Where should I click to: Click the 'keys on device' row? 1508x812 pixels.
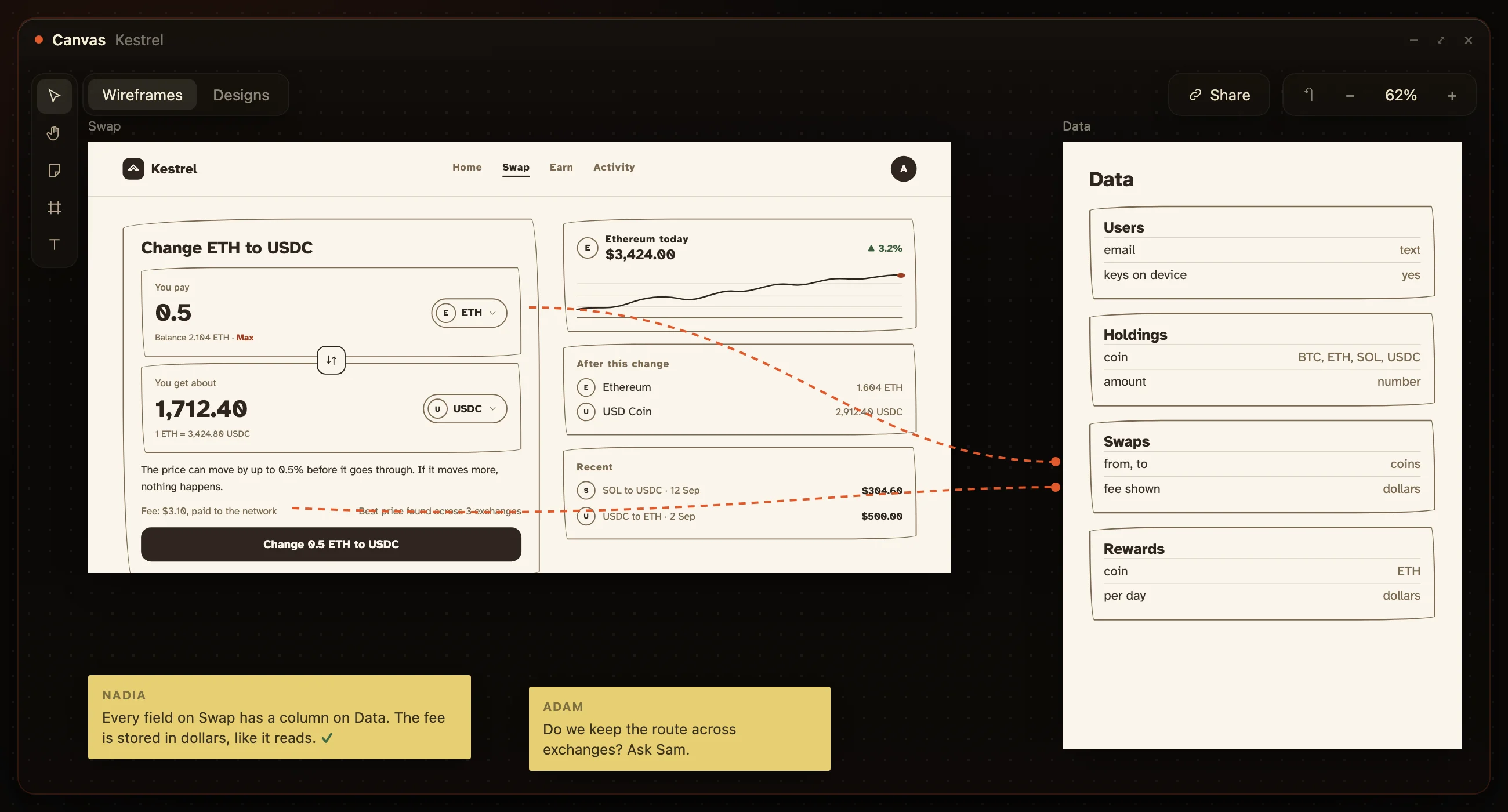(x=1261, y=274)
